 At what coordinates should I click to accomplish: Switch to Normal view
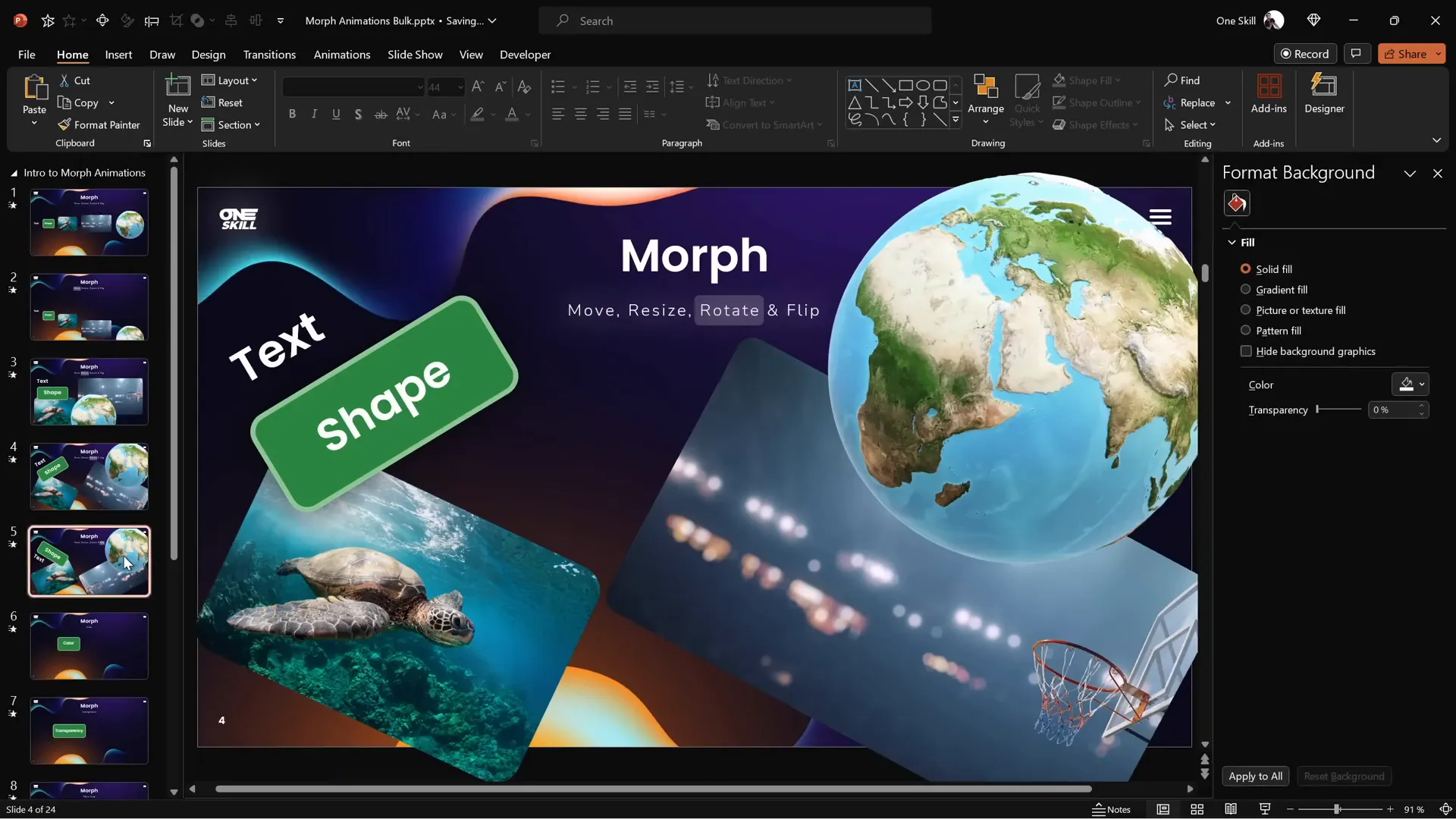click(1163, 809)
